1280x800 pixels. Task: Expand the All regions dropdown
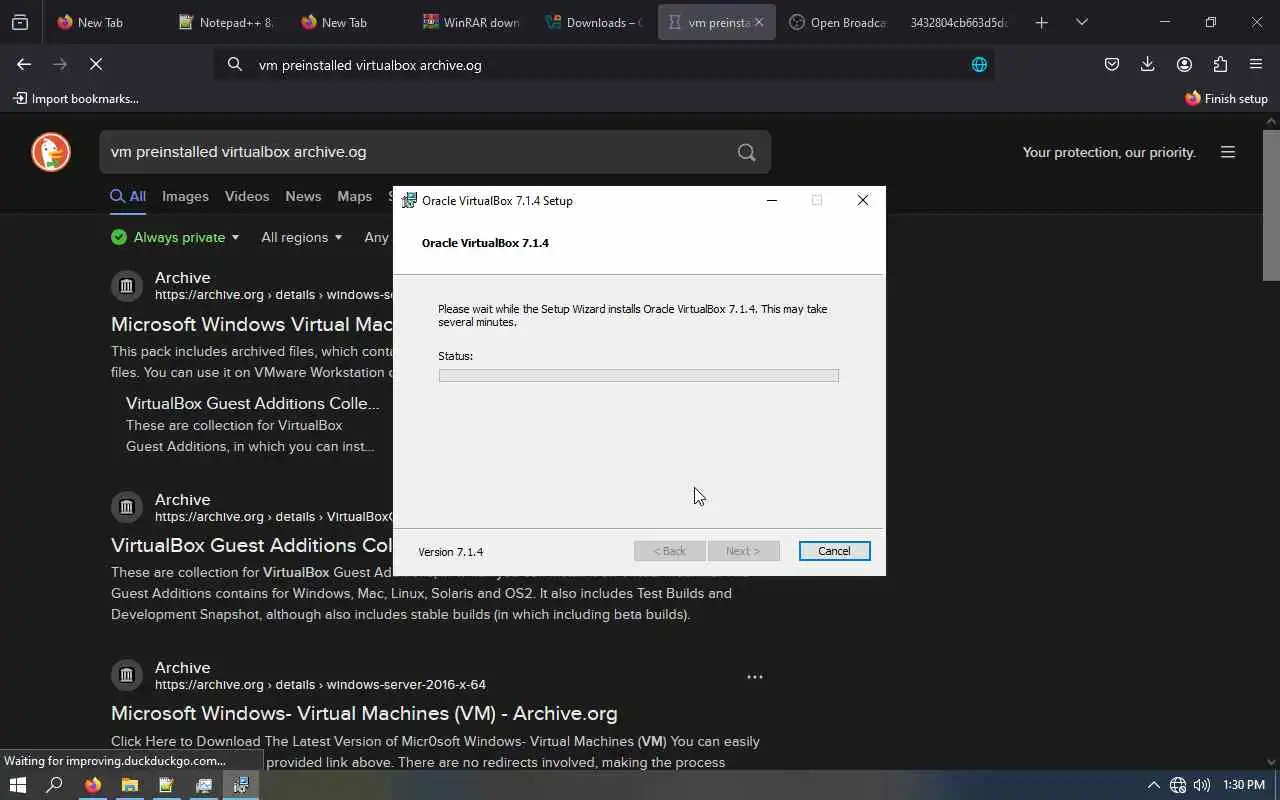[302, 237]
